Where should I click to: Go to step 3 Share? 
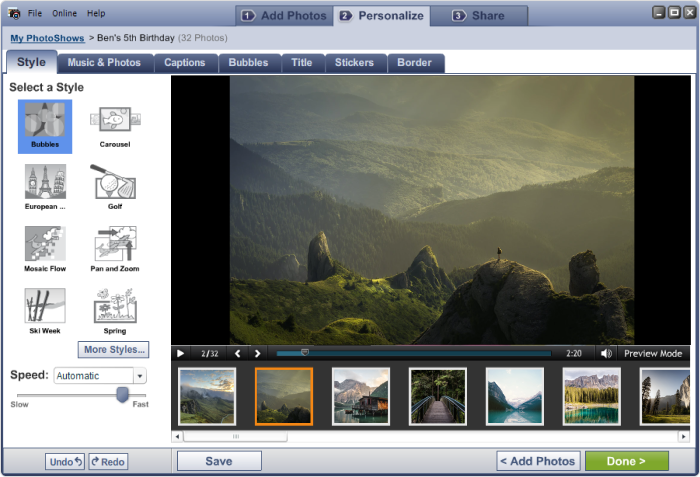(x=479, y=16)
